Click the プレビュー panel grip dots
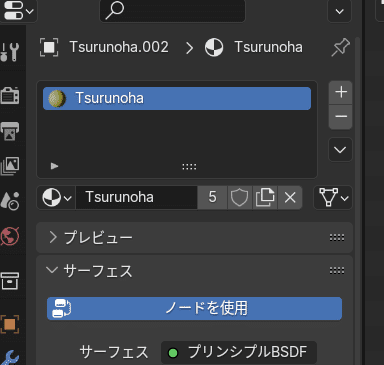384x365 pixels. pos(337,237)
